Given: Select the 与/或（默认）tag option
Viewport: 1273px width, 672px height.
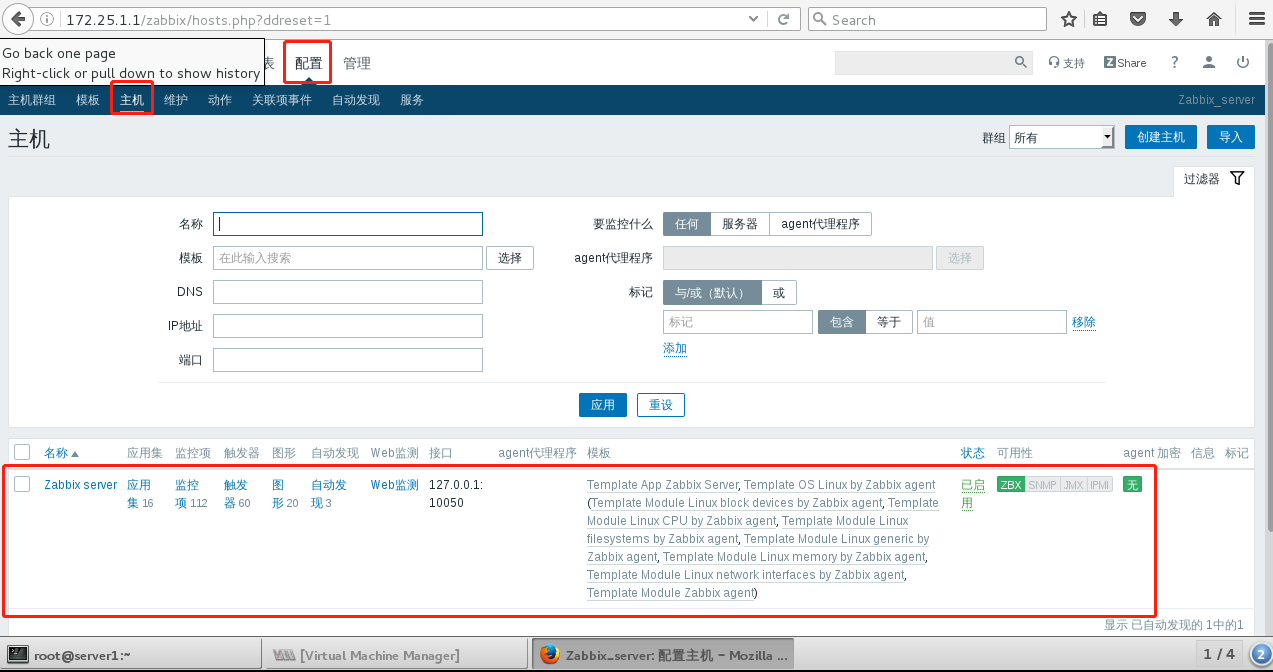Looking at the screenshot, I should click(712, 293).
